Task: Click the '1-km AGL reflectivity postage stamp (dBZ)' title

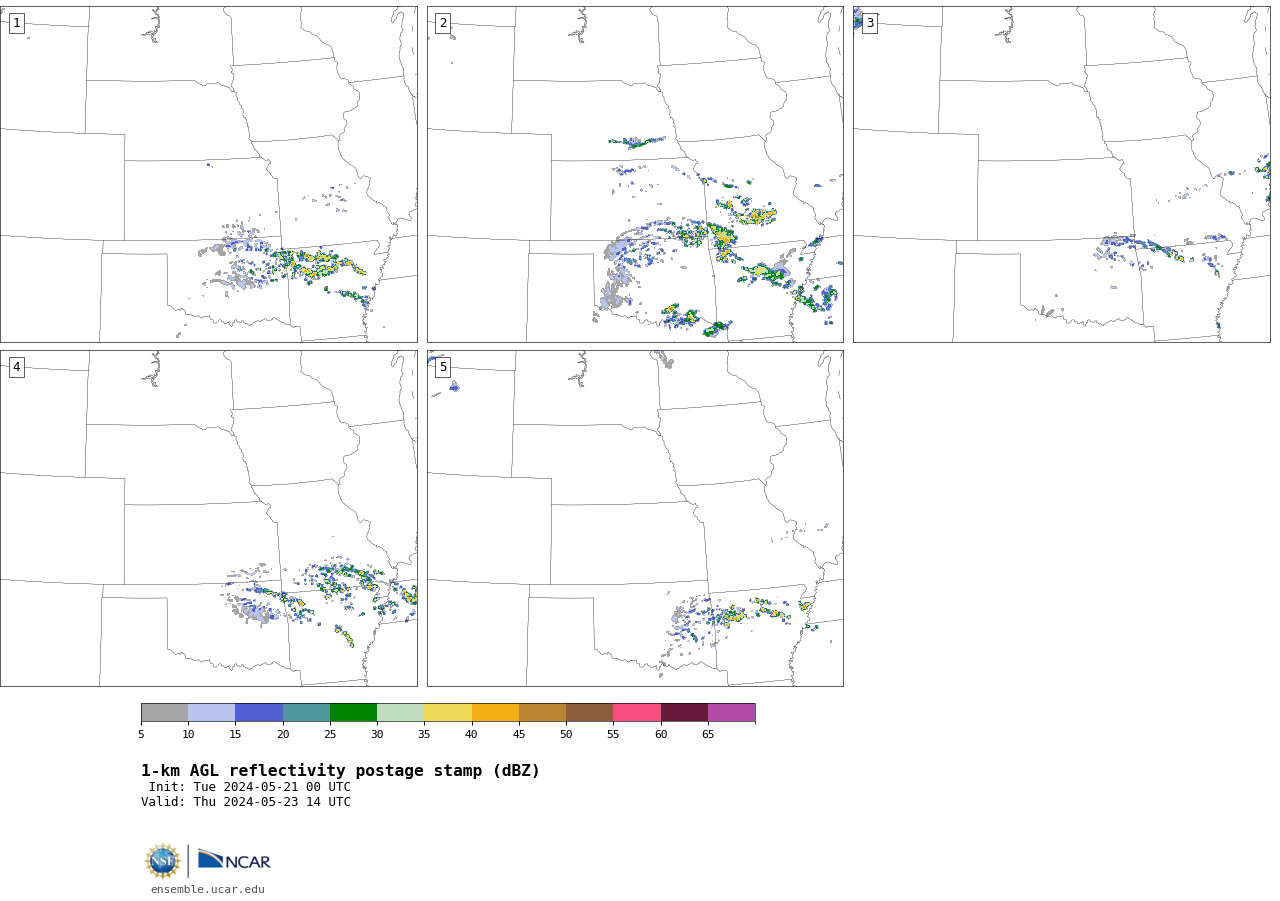Action: 340,771
